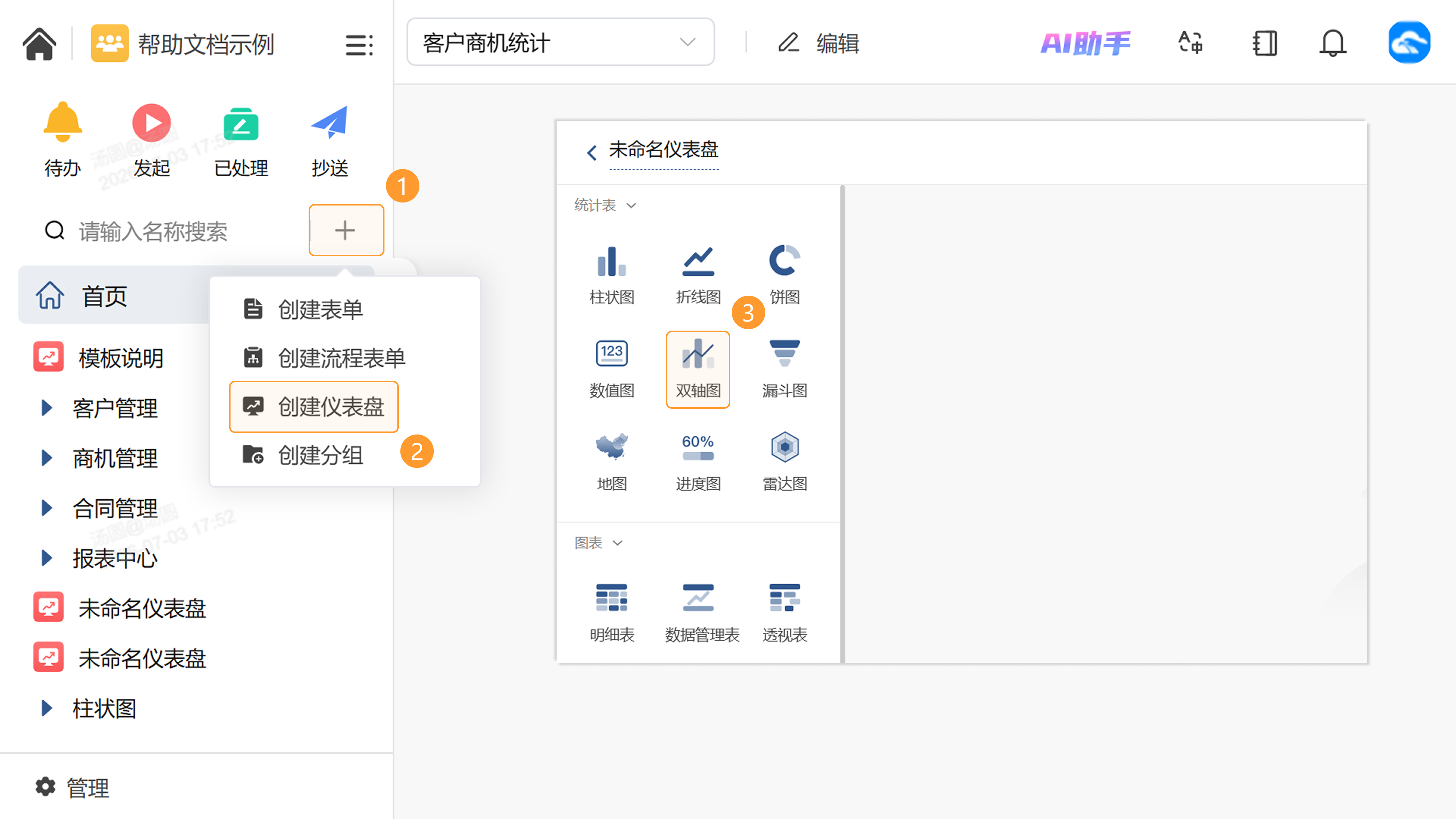
Task: Open 模板说明 dashboard item
Action: click(99, 358)
